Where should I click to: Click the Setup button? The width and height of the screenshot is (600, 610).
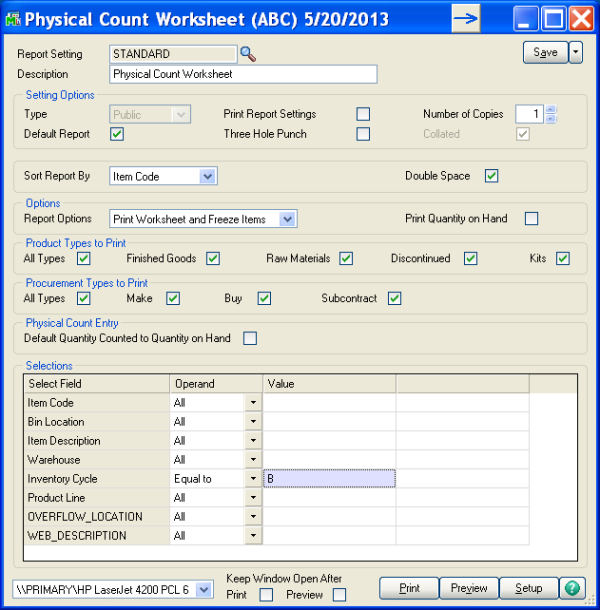(528, 588)
